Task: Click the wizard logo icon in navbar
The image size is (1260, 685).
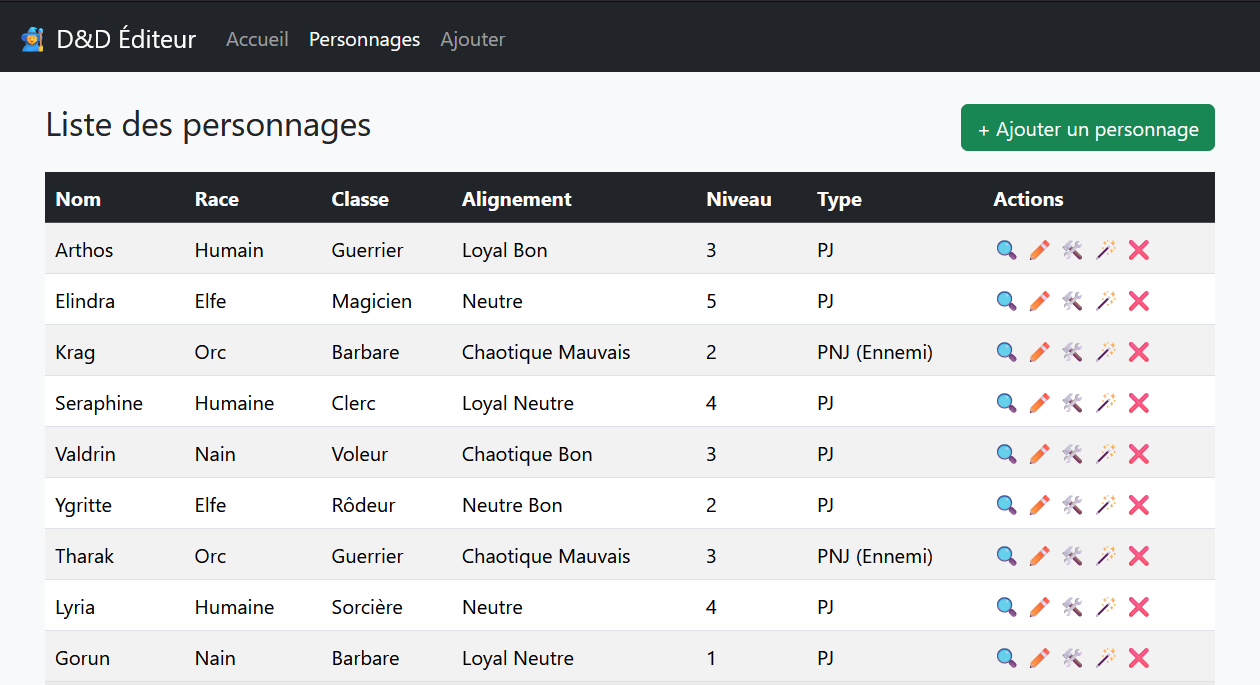Action: [x=33, y=40]
